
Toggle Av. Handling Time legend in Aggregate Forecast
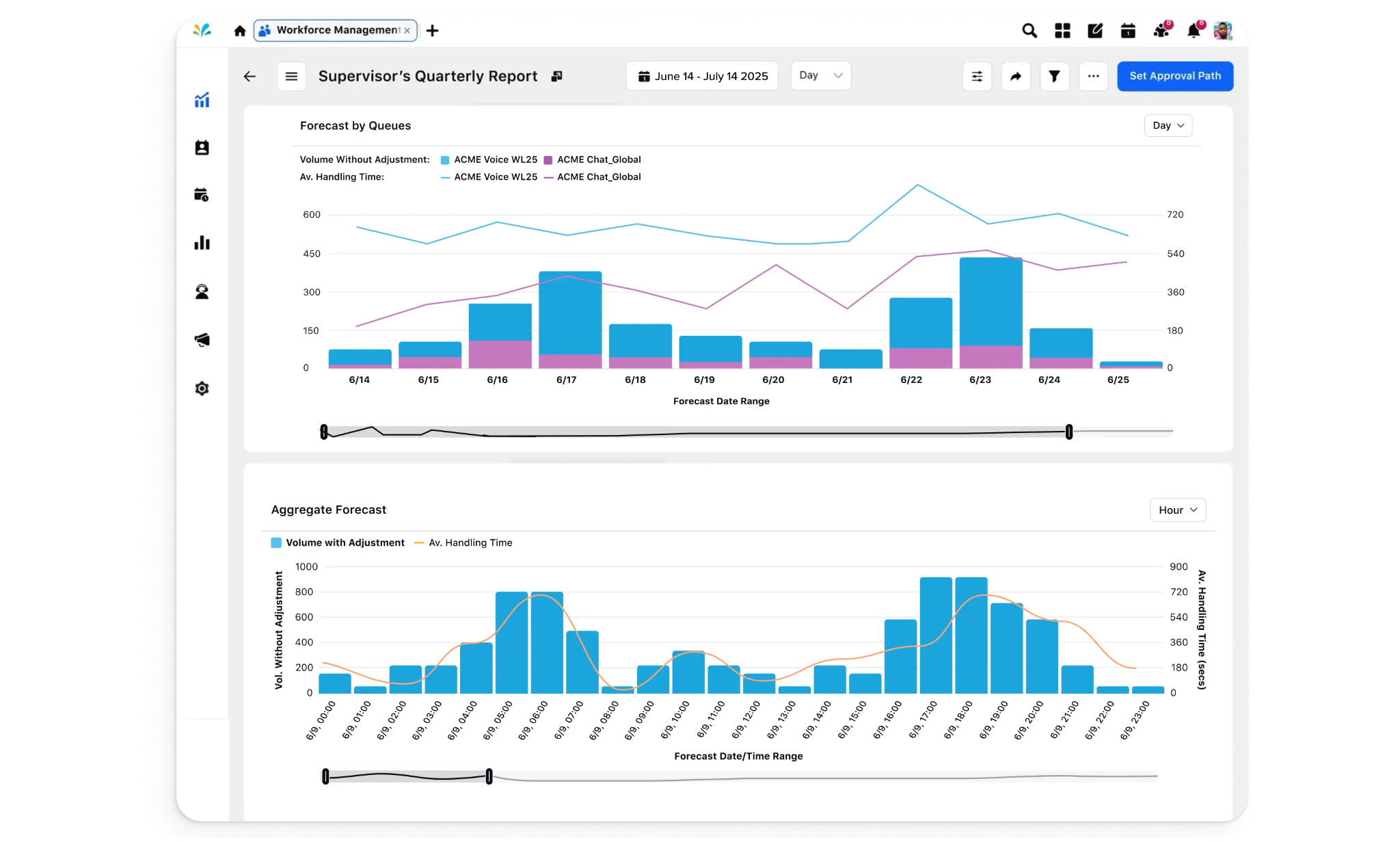click(463, 543)
